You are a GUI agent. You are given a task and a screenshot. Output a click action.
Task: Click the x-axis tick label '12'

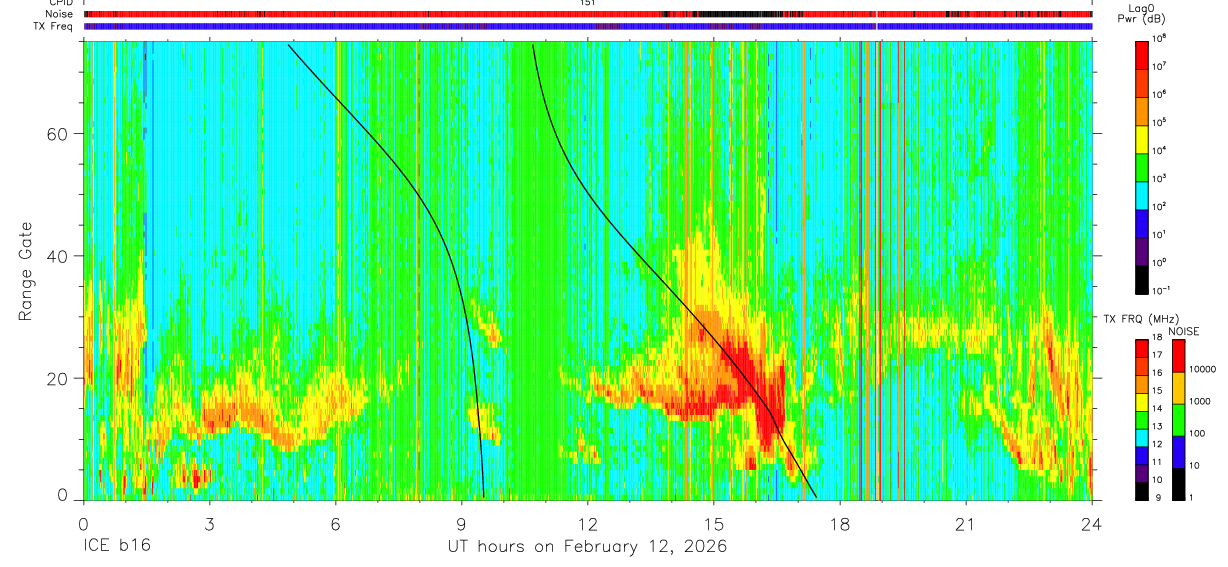click(587, 524)
